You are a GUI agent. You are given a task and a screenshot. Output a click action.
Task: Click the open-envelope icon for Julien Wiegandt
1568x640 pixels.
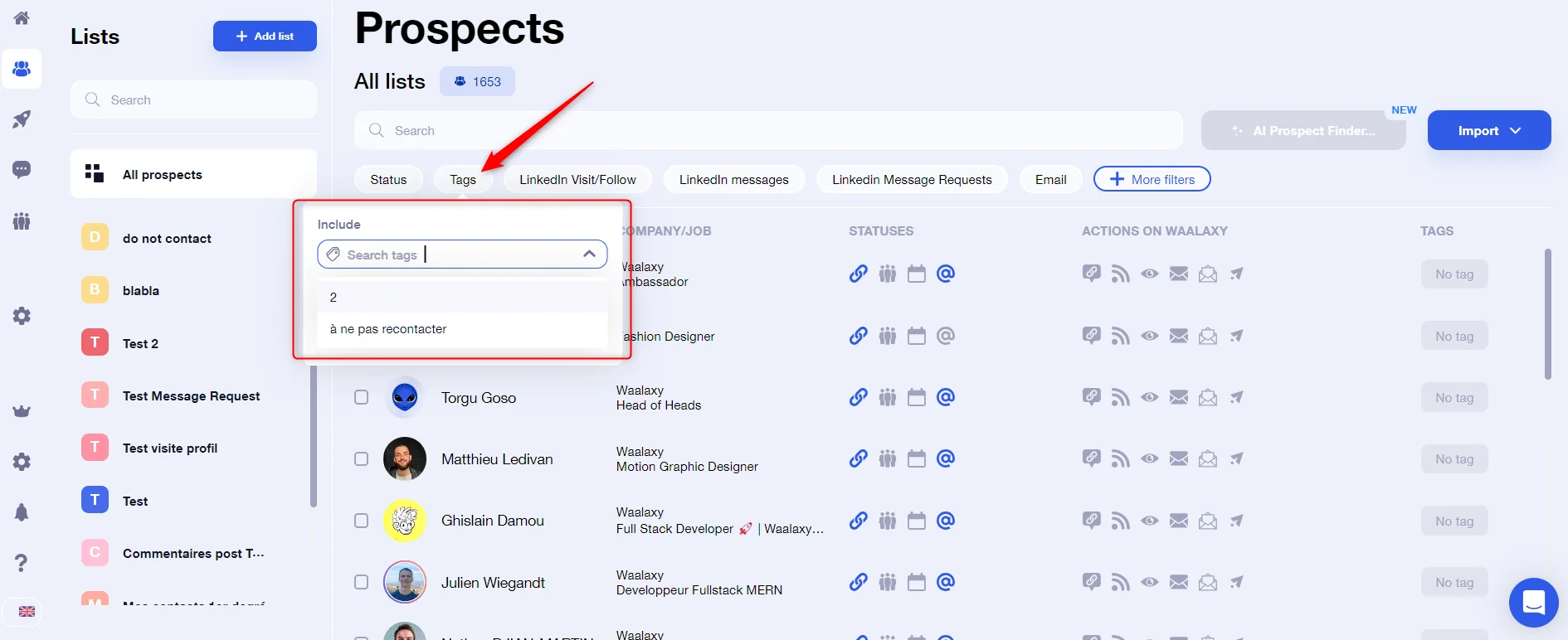click(x=1208, y=582)
